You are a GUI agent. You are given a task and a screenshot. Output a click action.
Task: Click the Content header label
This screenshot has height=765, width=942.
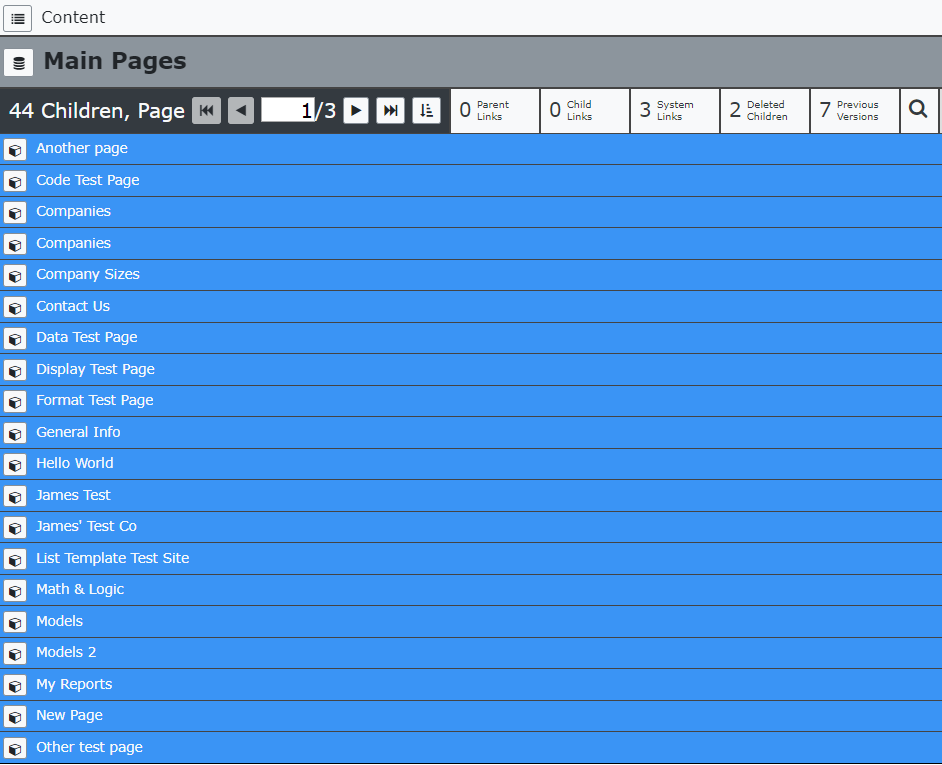(73, 17)
